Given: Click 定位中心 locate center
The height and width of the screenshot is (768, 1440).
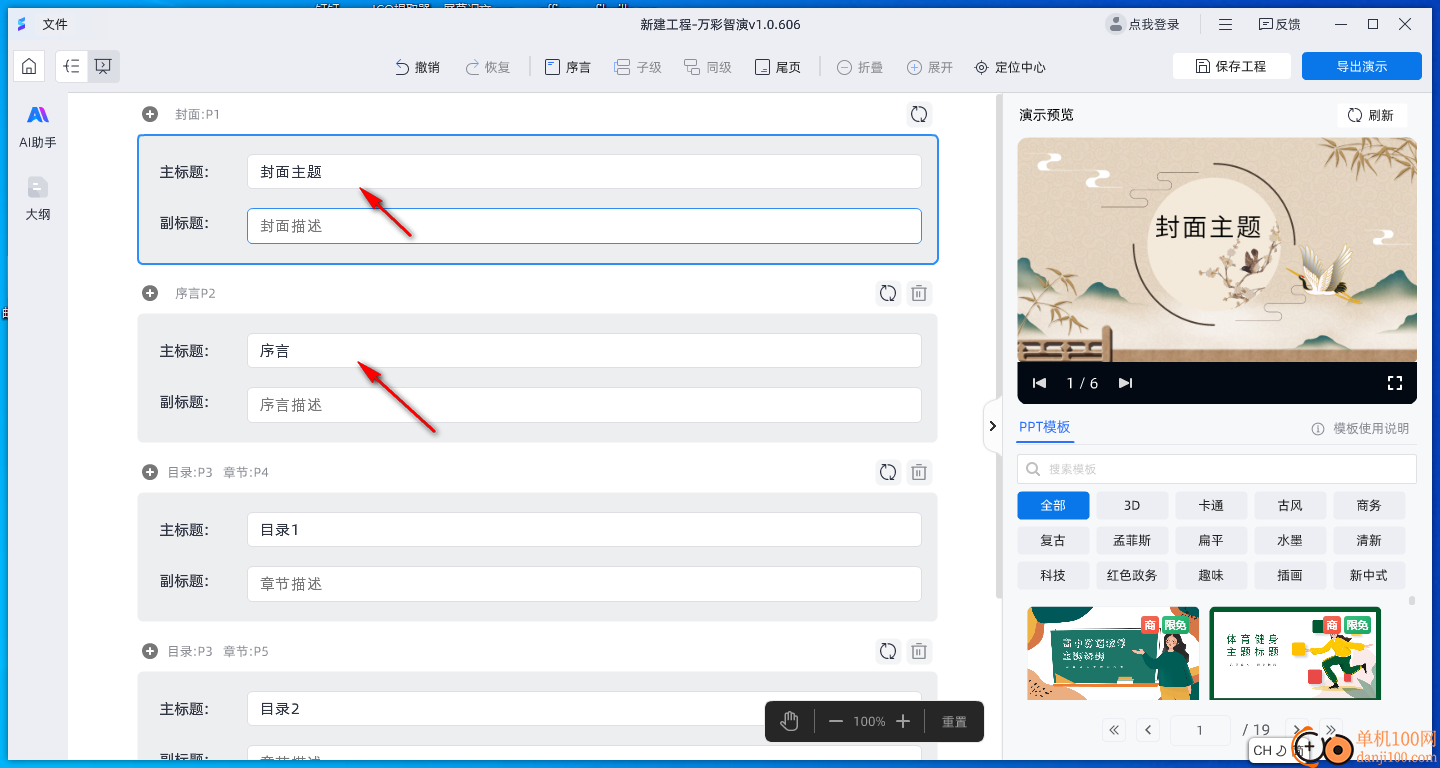Looking at the screenshot, I should click(x=1010, y=67).
